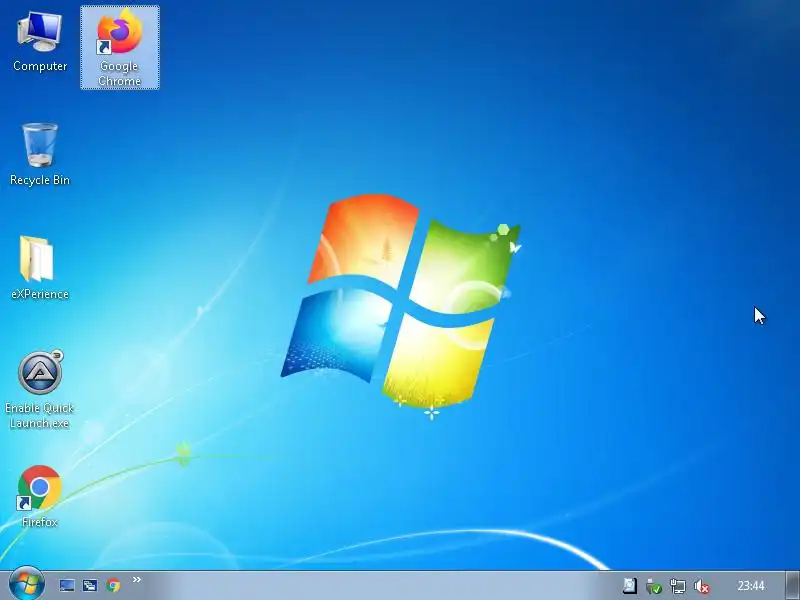The width and height of the screenshot is (800, 600).
Task: Open the Start menu orb
Action: click(x=27, y=584)
